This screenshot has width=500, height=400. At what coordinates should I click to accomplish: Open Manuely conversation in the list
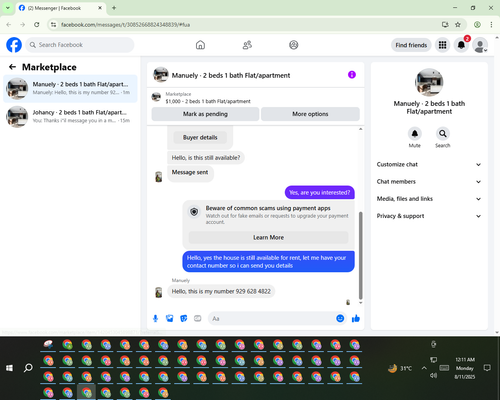click(x=70, y=89)
